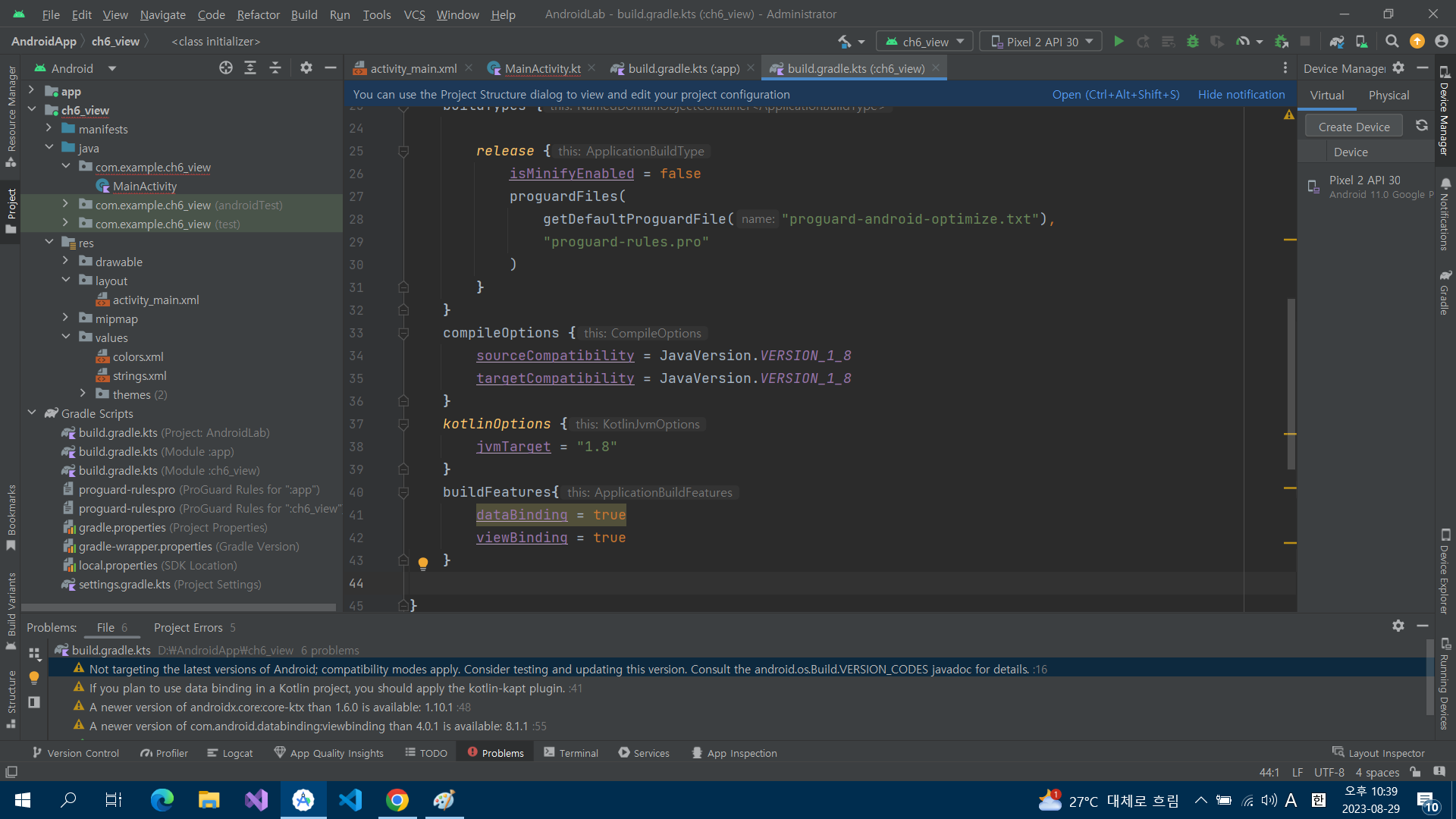Click the yellow lightbulb quick-fix icon

(x=423, y=563)
